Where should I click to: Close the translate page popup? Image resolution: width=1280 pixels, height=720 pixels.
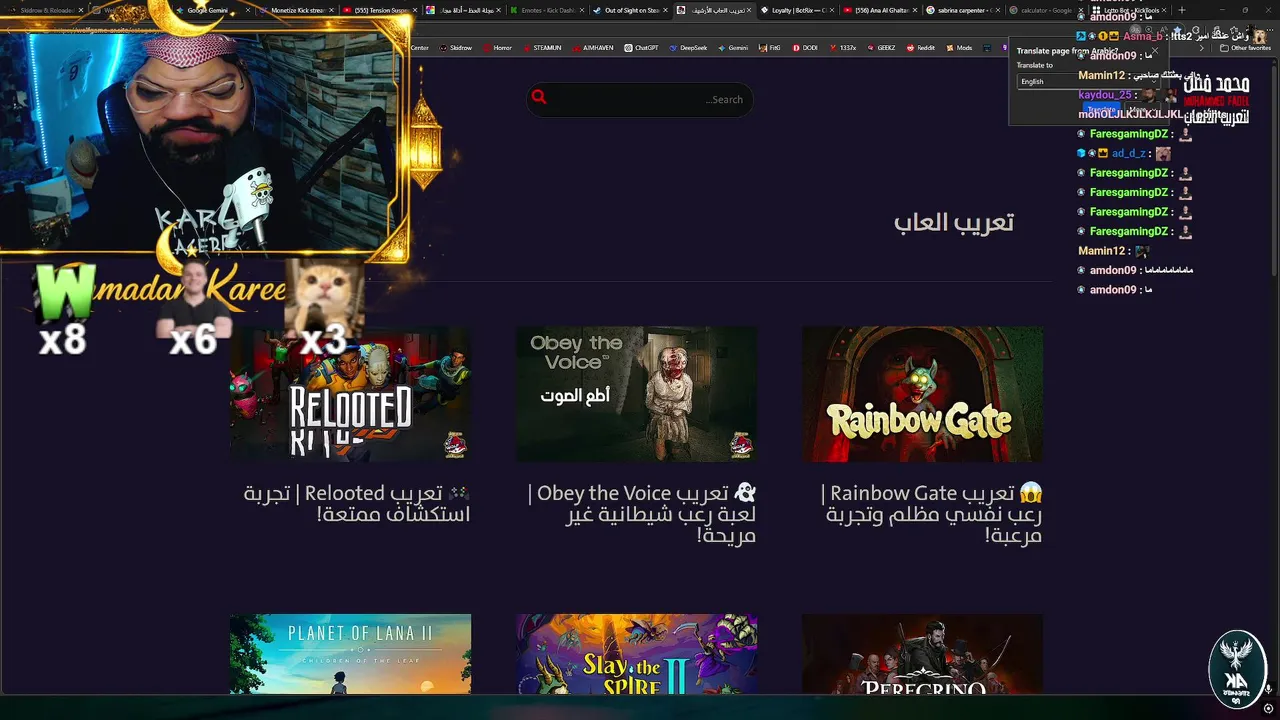click(x=1154, y=51)
